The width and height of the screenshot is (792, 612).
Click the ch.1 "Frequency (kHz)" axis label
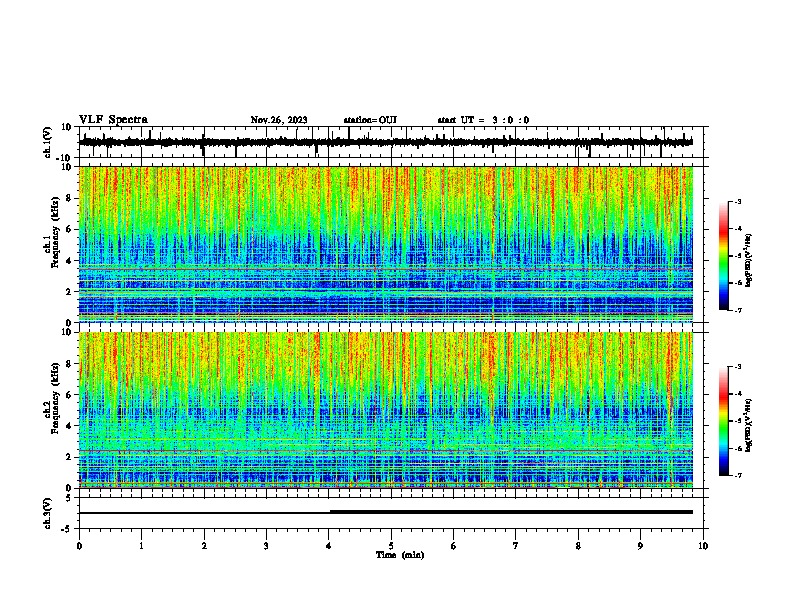[55, 232]
